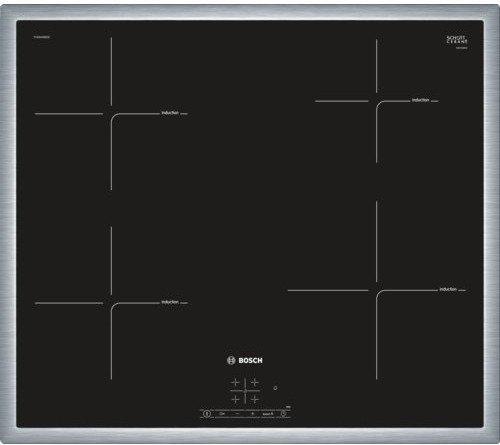This screenshot has width=500, height=445.
Task: Tap the main power button on the control strip
Action: pos(207,414)
